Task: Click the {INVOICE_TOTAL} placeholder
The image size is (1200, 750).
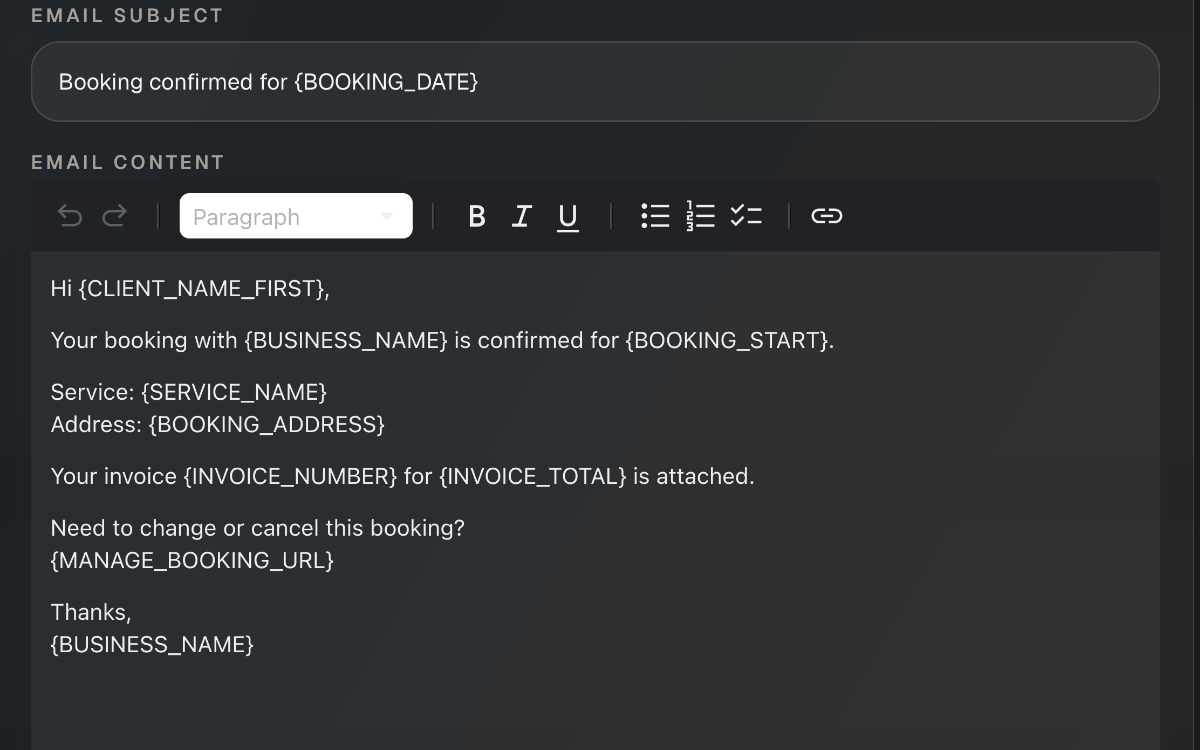Action: click(x=533, y=477)
